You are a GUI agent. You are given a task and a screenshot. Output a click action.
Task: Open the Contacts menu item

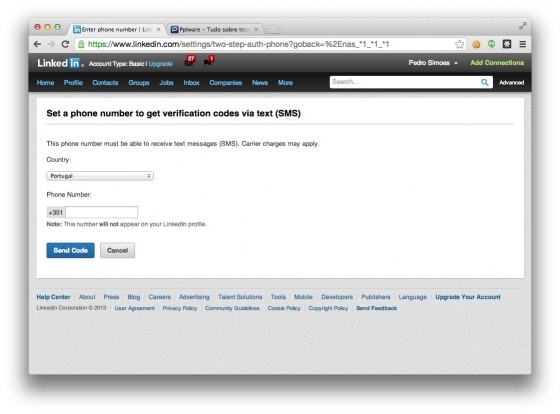click(x=105, y=83)
